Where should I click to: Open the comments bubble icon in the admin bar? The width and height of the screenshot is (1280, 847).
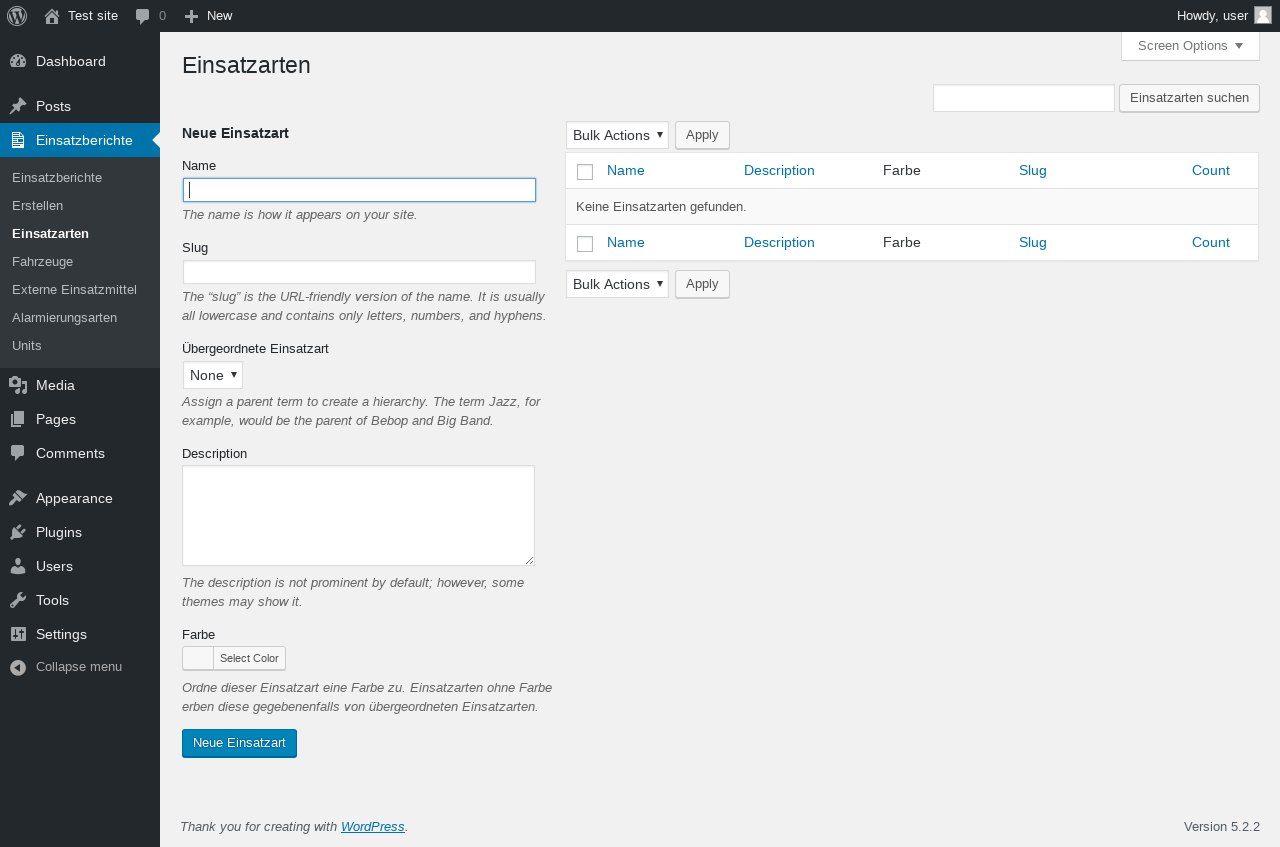pyautogui.click(x=143, y=16)
